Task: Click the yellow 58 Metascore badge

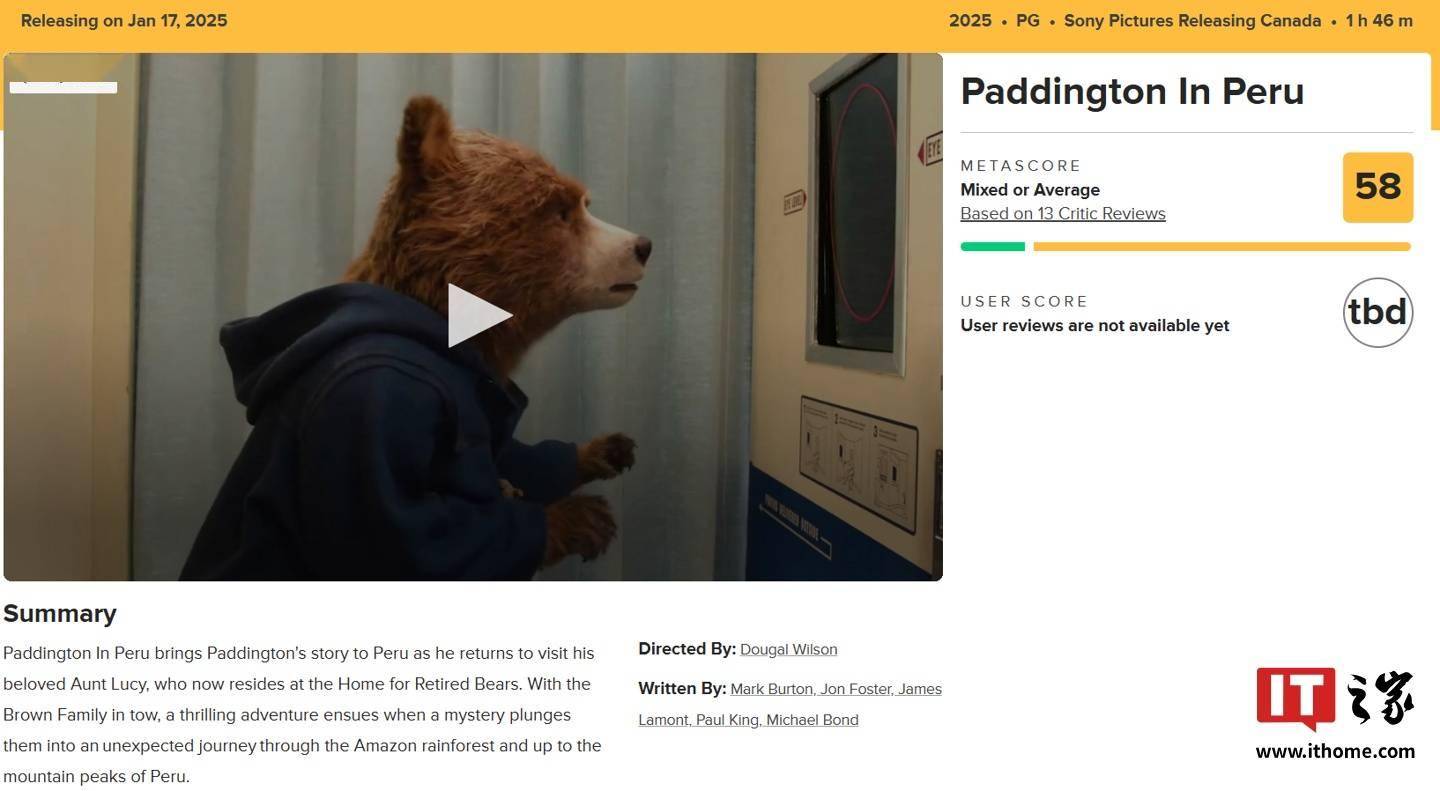Action: pos(1377,187)
